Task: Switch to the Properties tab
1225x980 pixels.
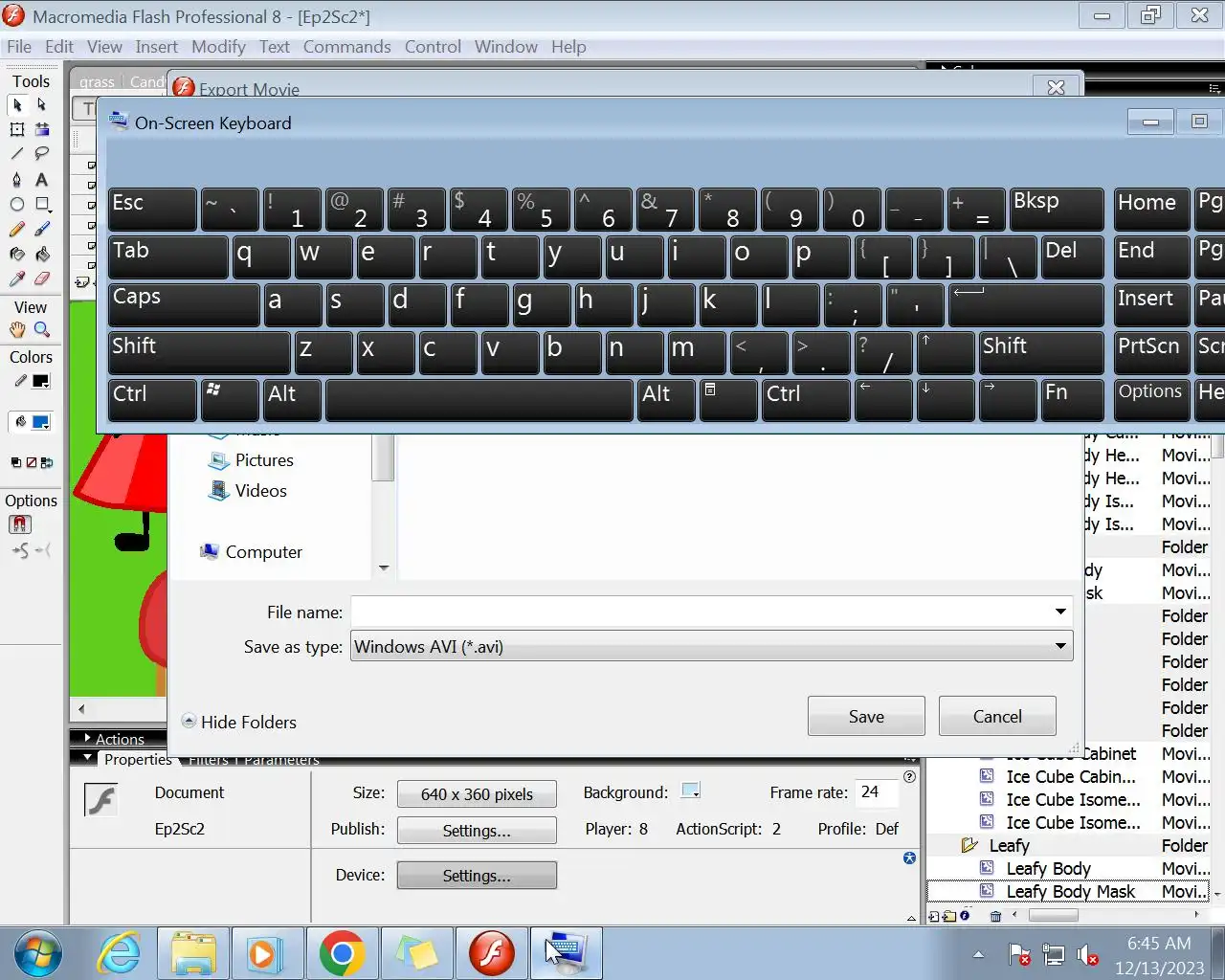Action: [138, 760]
